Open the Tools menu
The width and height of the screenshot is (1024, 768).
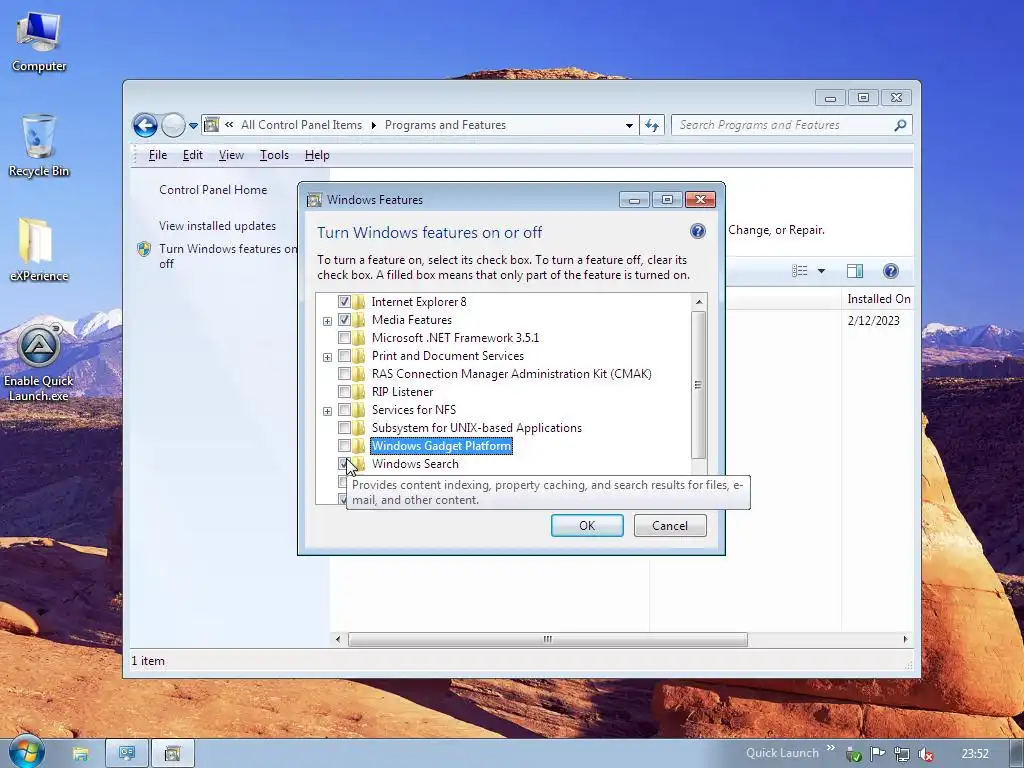pos(274,155)
